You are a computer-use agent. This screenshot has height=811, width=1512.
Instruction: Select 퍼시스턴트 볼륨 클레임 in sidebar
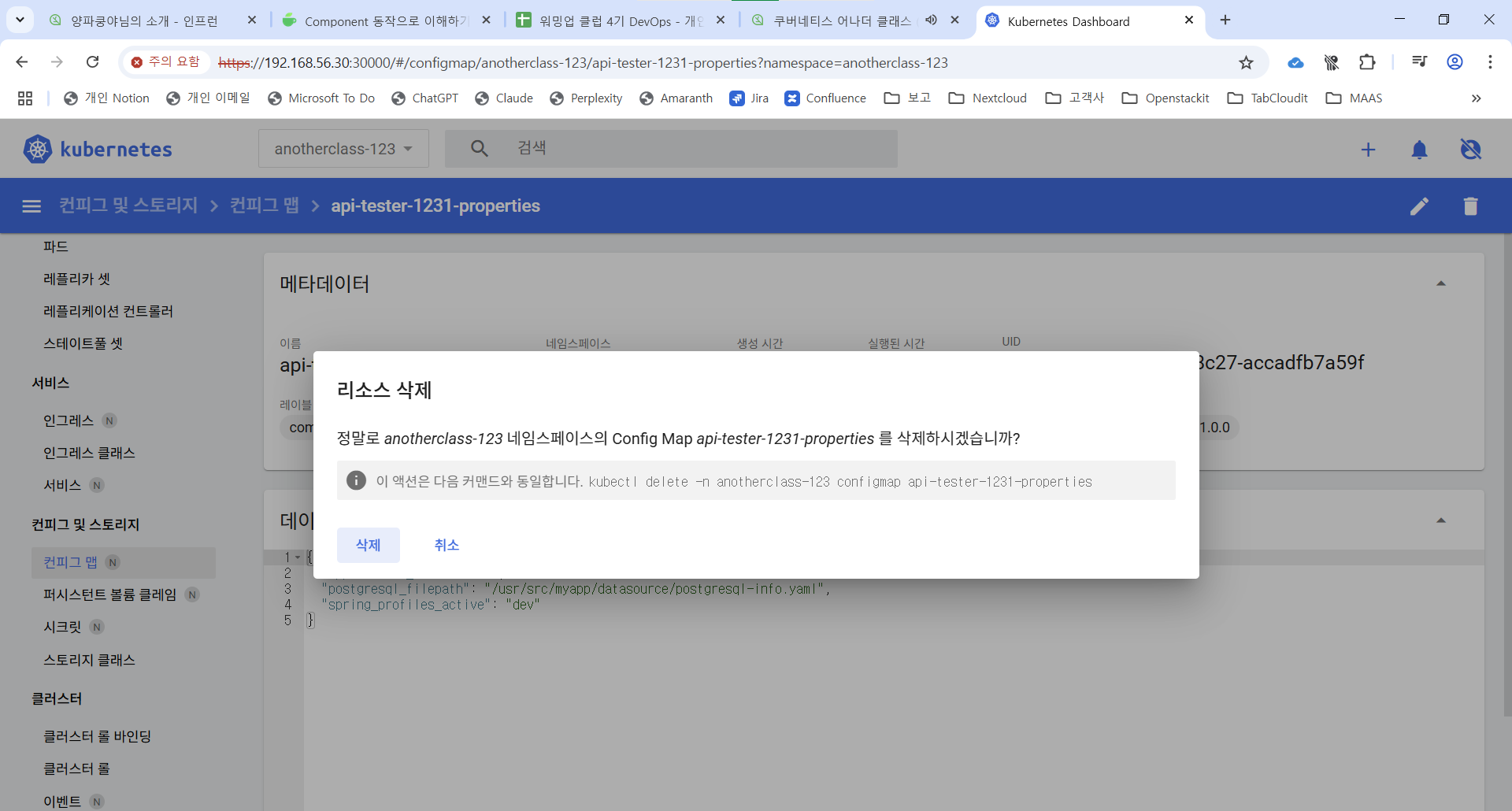[x=109, y=594]
